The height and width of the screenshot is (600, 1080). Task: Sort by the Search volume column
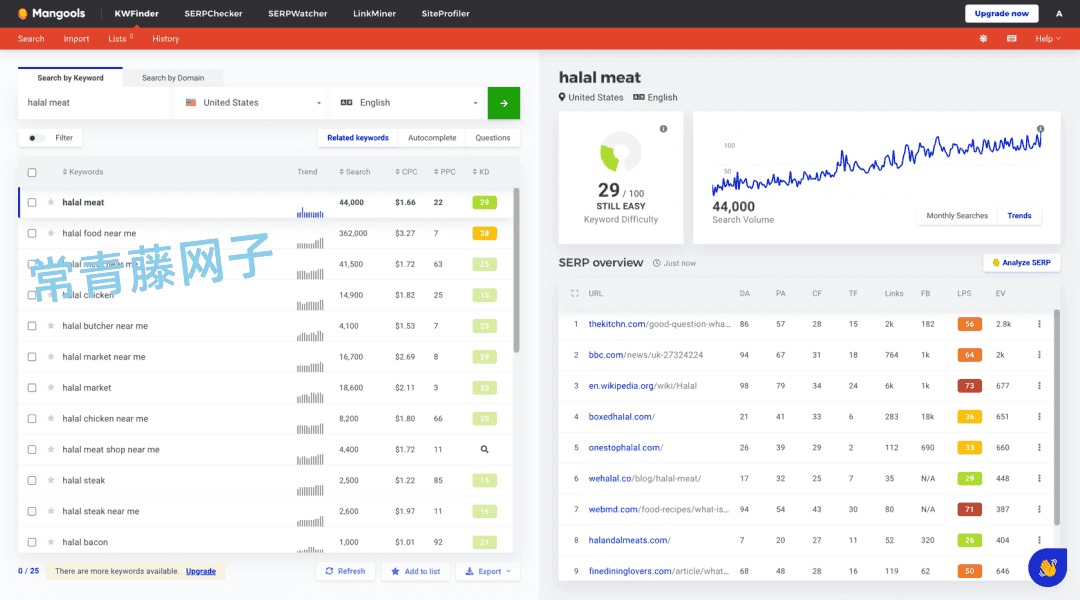pyautogui.click(x=355, y=172)
